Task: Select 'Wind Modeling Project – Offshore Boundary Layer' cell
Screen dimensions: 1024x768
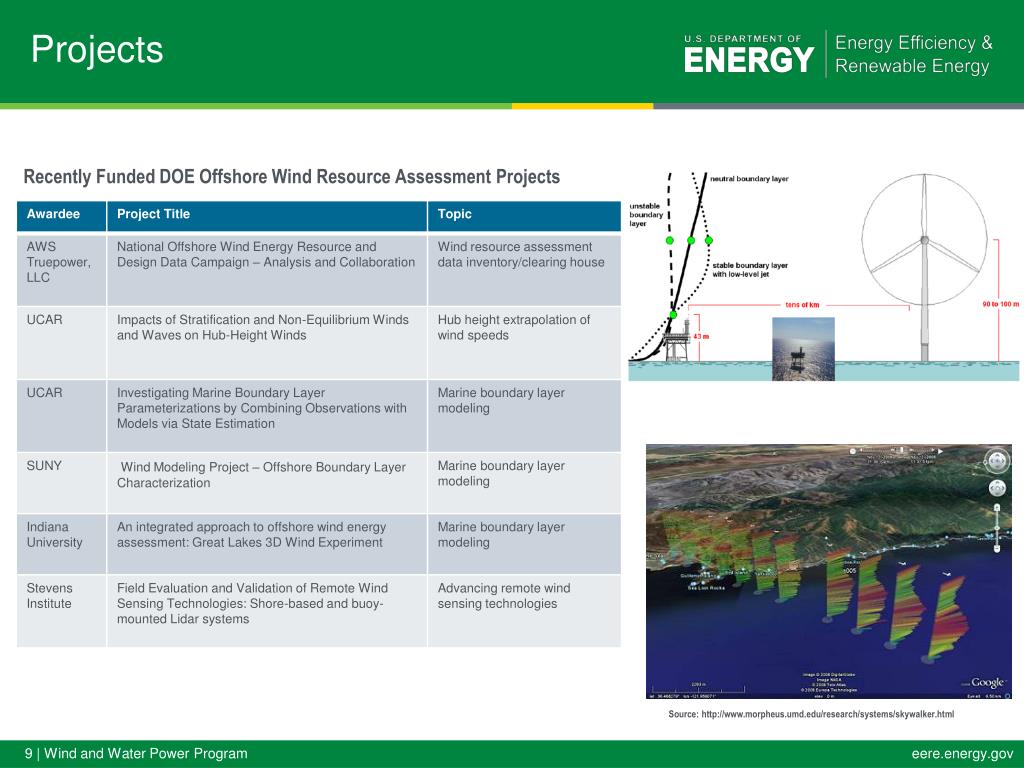Action: pyautogui.click(x=267, y=483)
